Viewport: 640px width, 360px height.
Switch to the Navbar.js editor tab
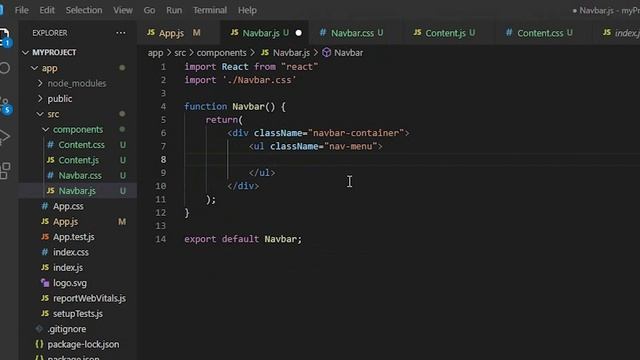(265, 33)
